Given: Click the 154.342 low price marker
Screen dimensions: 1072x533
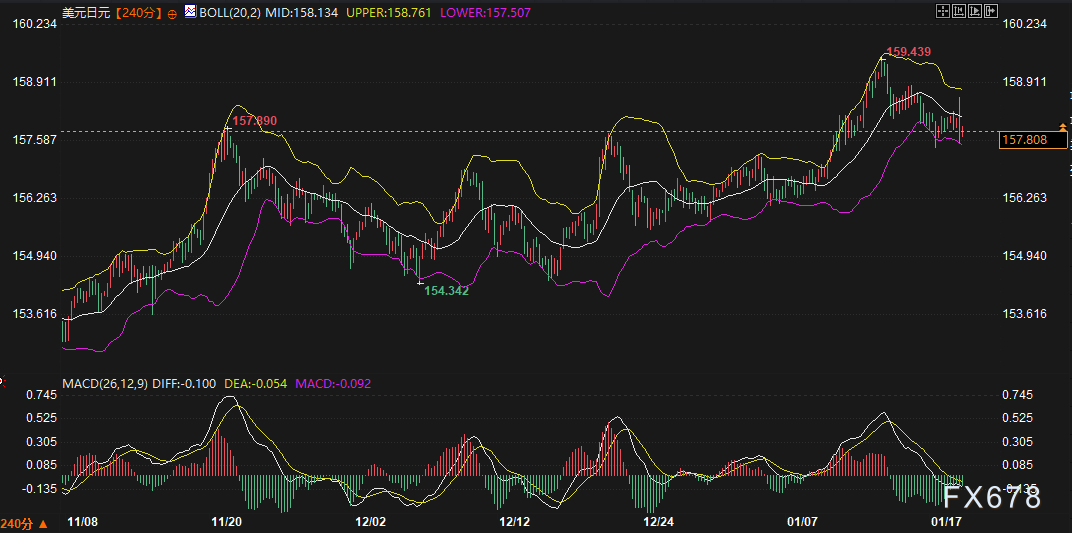Looking at the screenshot, I should click(x=446, y=290).
